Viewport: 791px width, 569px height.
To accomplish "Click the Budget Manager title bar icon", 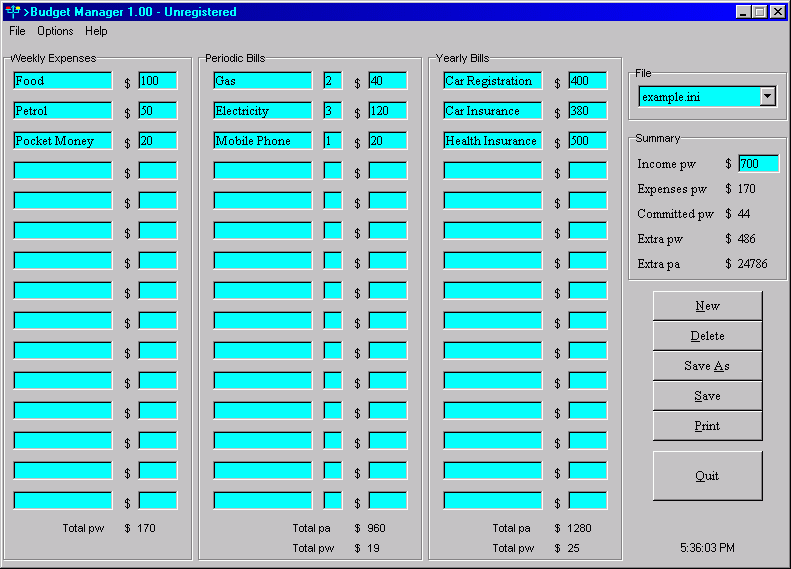I will coord(13,12).
